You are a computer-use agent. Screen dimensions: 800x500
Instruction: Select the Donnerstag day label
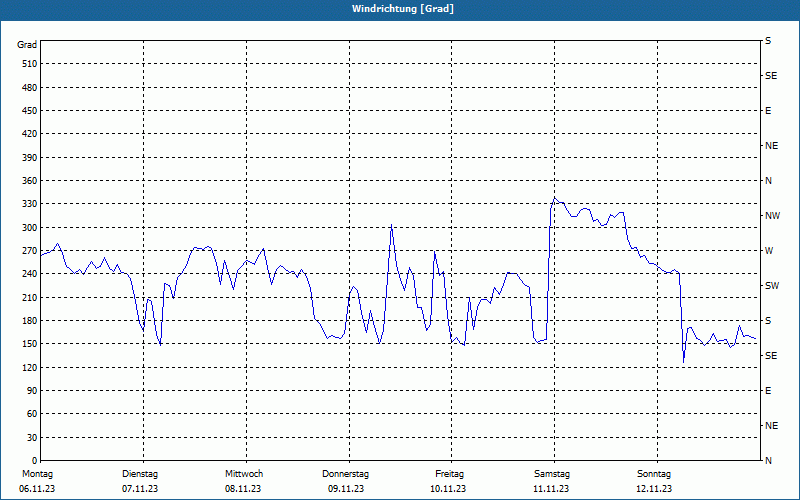click(345, 474)
